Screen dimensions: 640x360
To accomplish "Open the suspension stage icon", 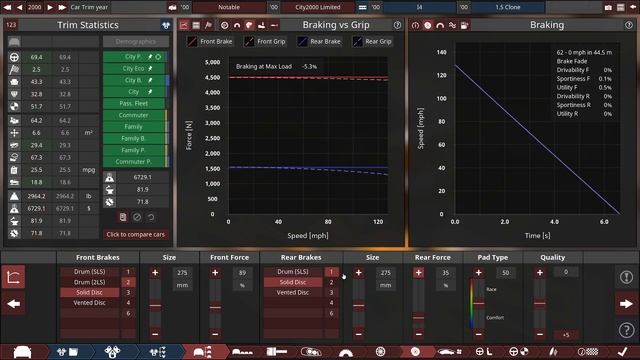I will (553, 352).
